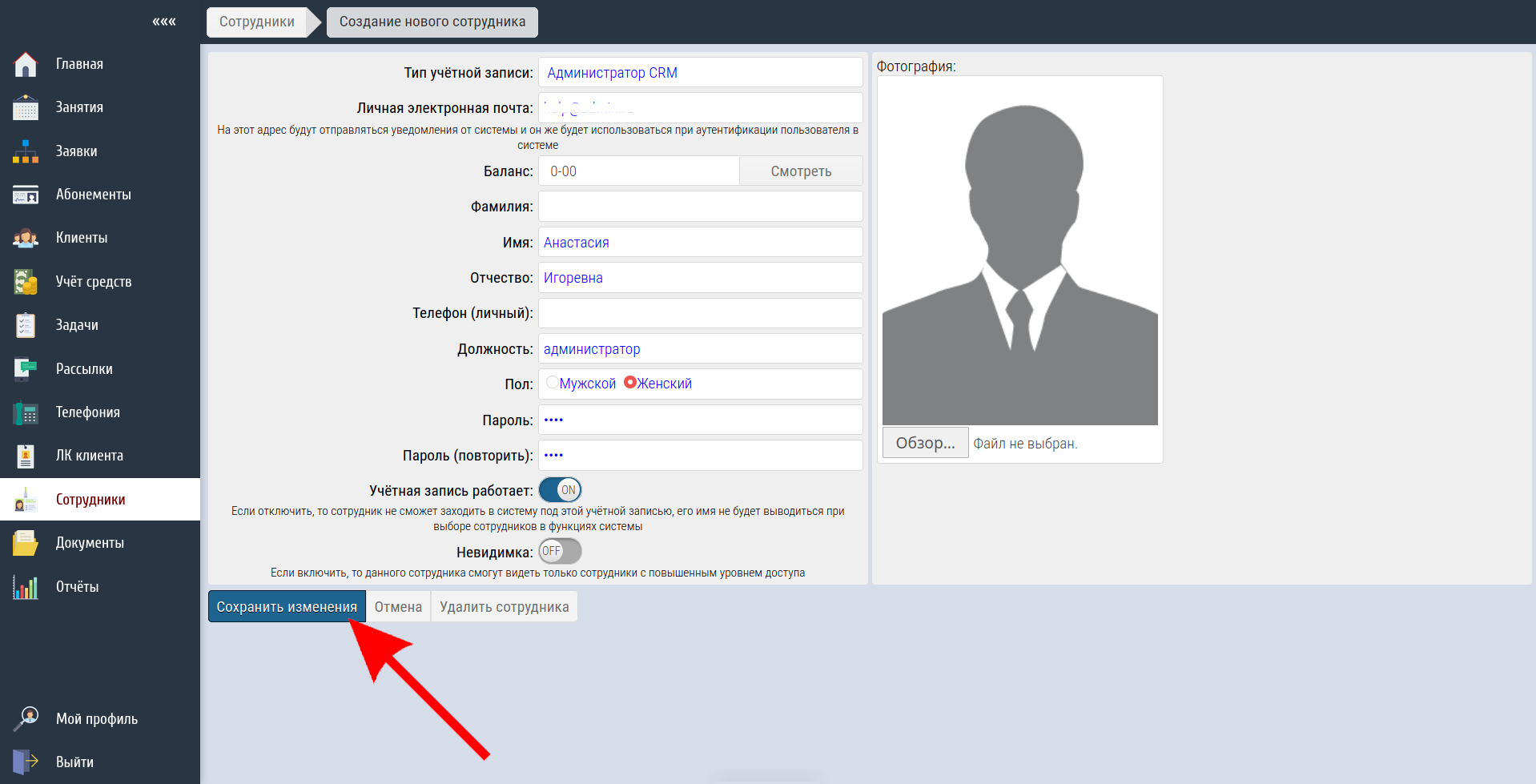Open Мой профиль
Image resolution: width=1536 pixels, height=784 pixels.
[97, 719]
